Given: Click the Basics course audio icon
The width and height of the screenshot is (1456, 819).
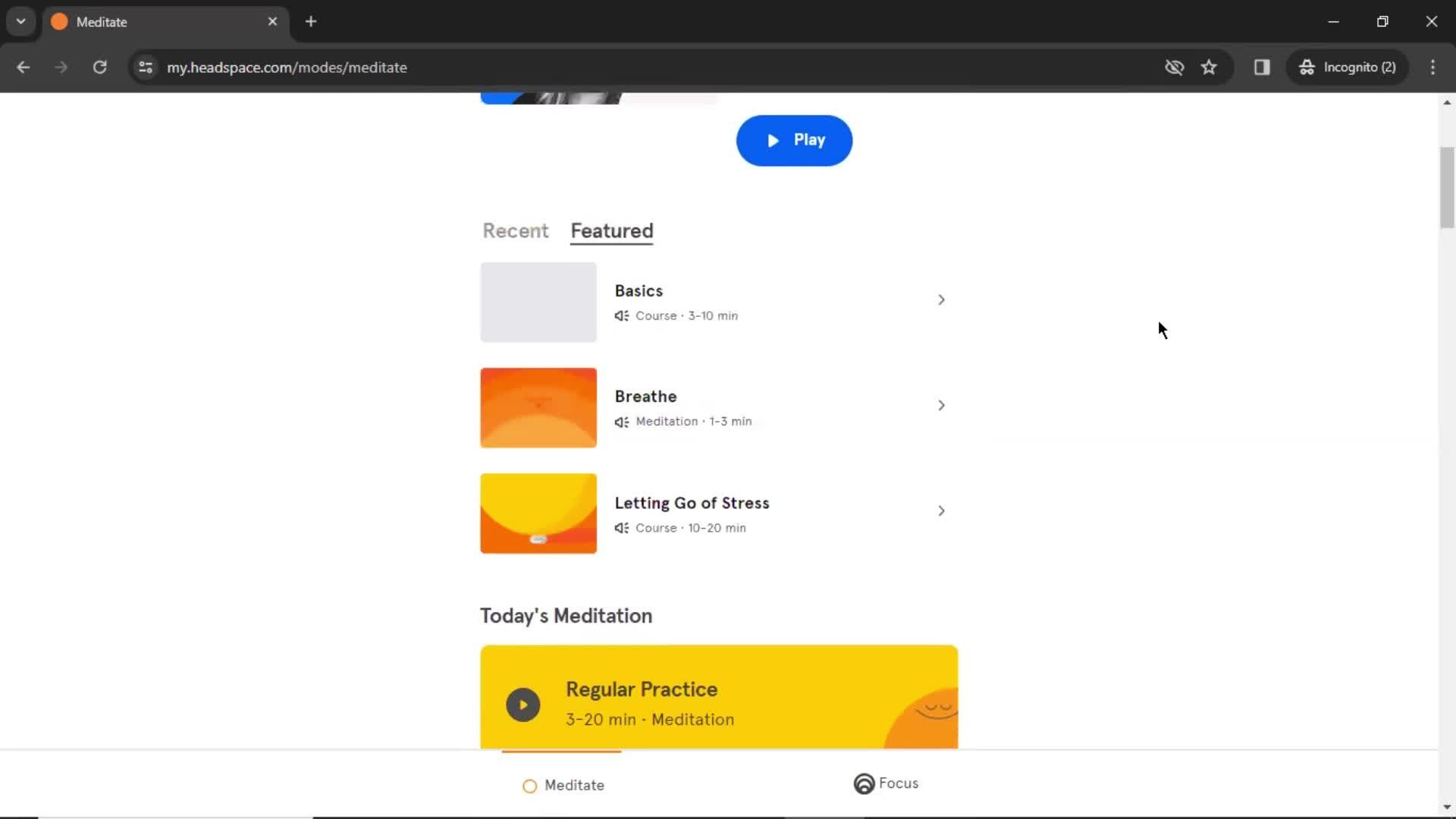Looking at the screenshot, I should click(622, 315).
